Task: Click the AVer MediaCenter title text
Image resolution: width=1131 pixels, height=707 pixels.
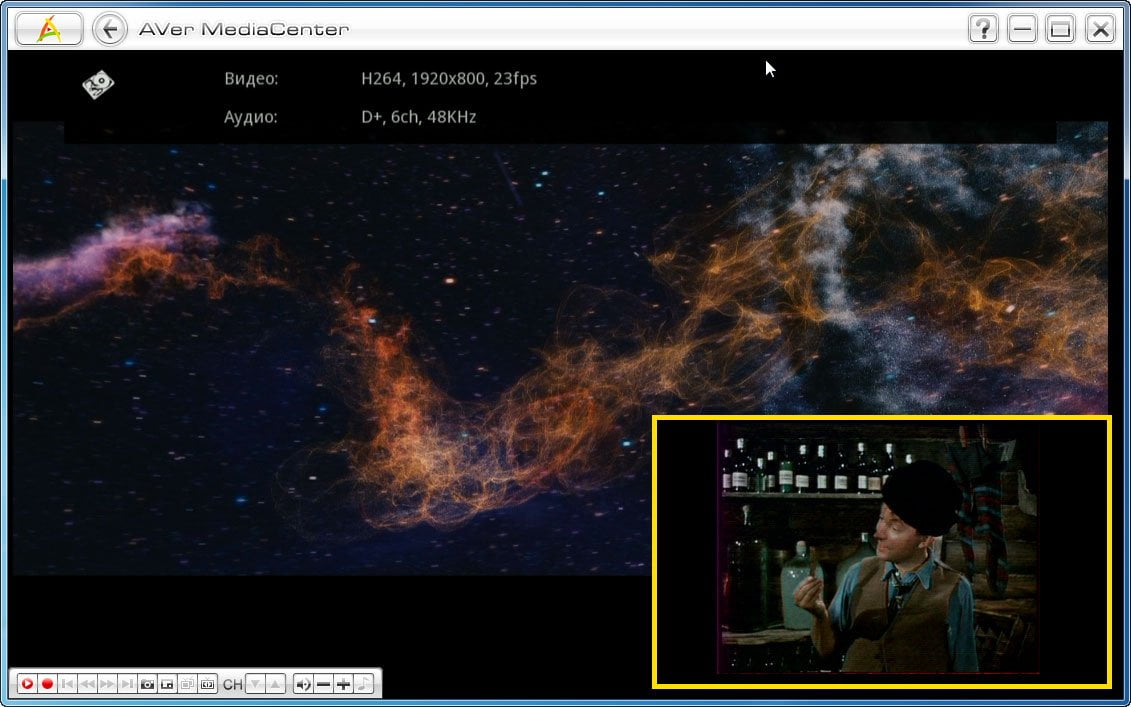Action: pos(244,30)
